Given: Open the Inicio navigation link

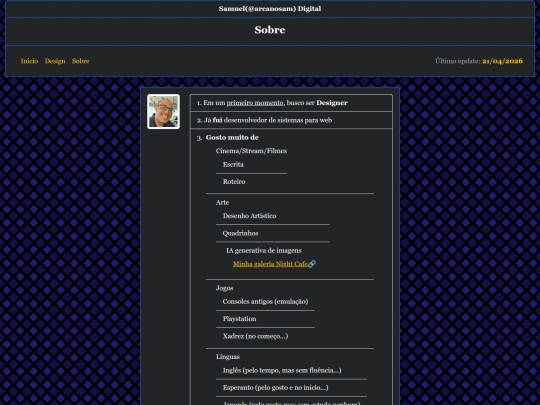Looking at the screenshot, I should coord(29,61).
